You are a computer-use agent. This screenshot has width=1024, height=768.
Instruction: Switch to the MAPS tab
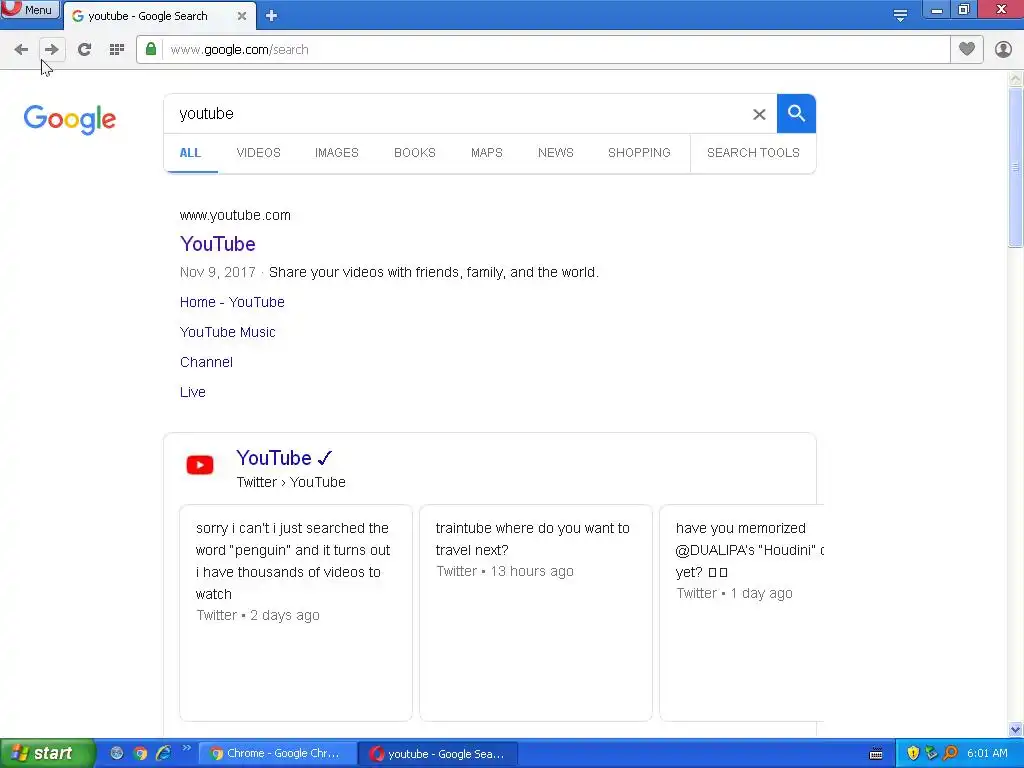(487, 153)
